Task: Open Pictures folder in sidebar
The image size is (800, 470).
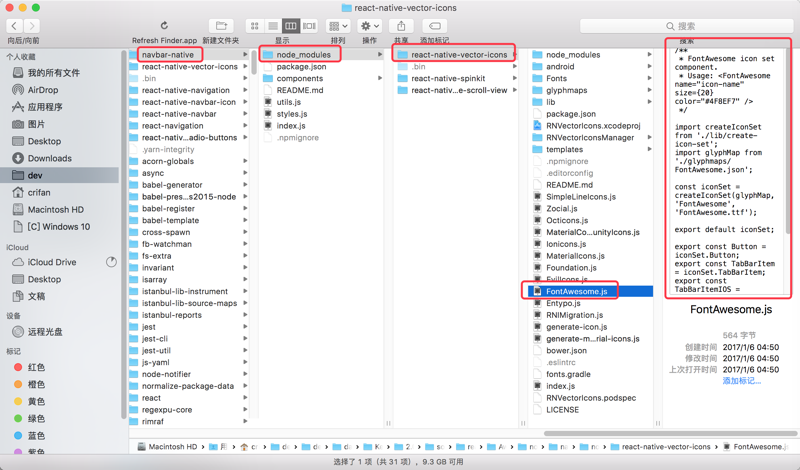Action: (x=36, y=124)
